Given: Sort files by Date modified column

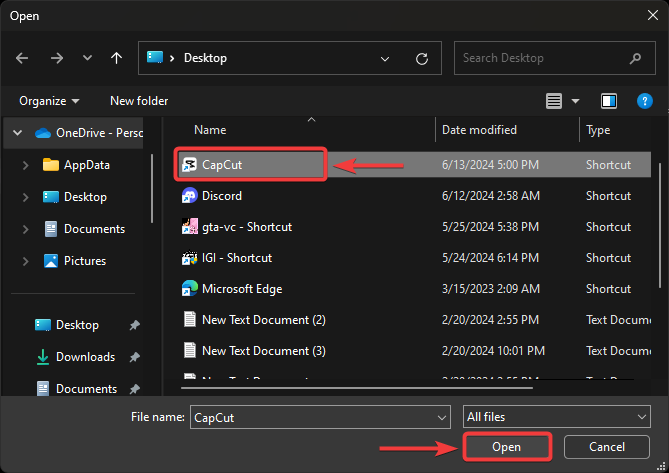Looking at the screenshot, I should (x=480, y=130).
